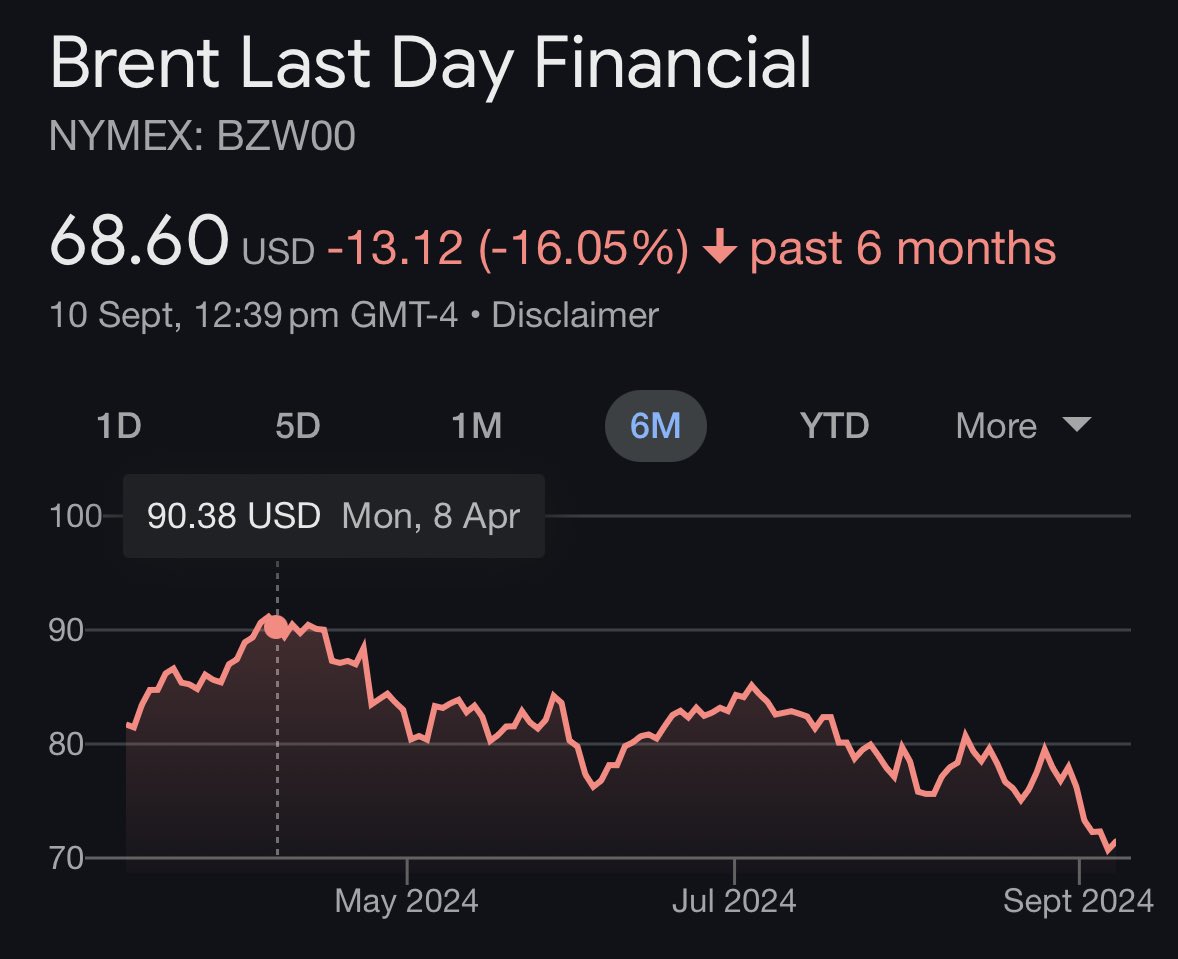Select the highlighted 8 Apr data point

272,626
